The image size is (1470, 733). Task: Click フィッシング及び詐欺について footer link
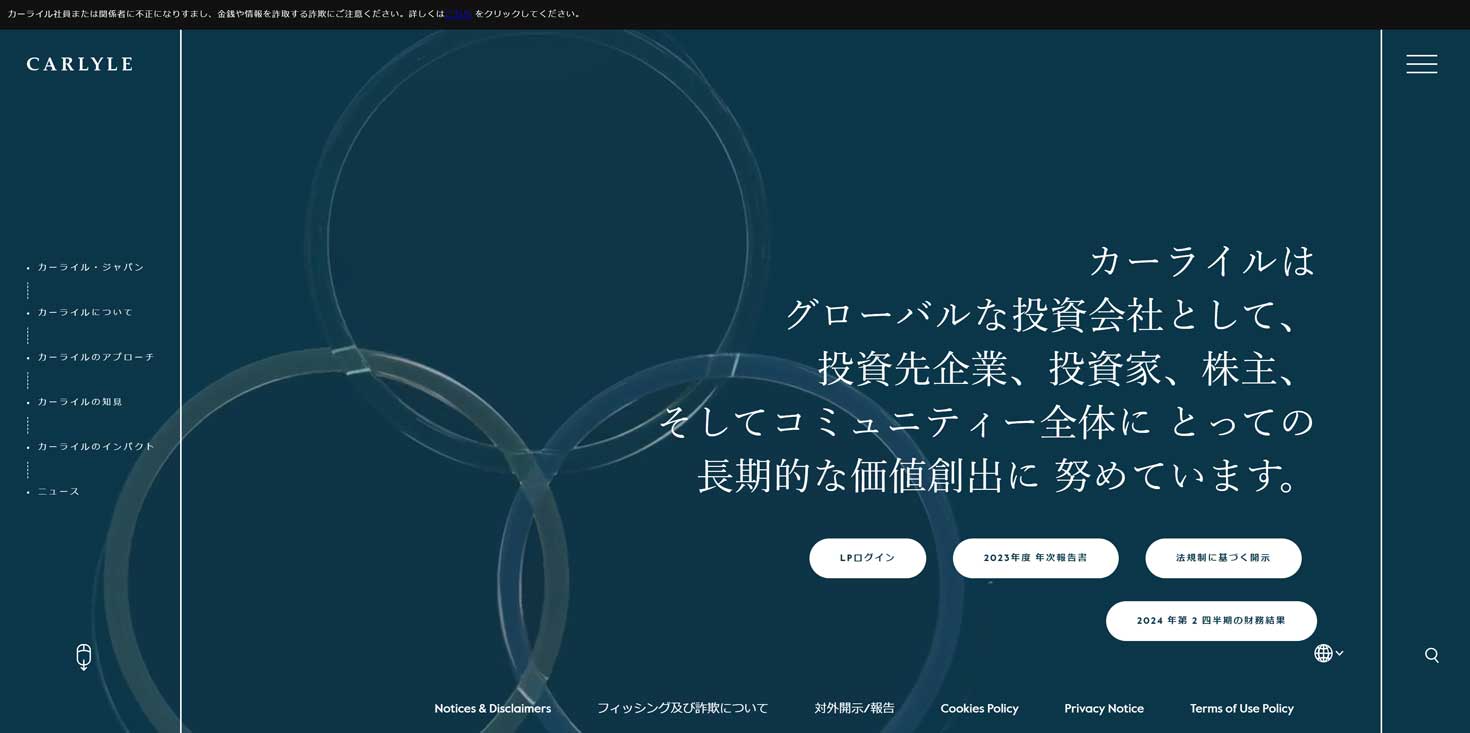pyautogui.click(x=682, y=708)
